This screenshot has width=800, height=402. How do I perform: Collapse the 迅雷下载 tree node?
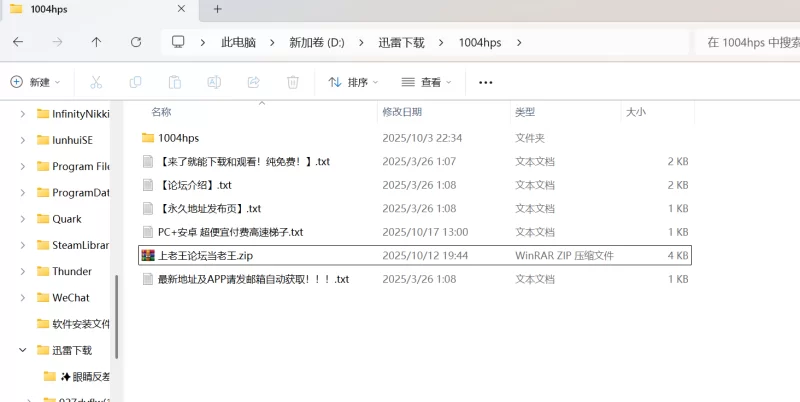[22, 350]
